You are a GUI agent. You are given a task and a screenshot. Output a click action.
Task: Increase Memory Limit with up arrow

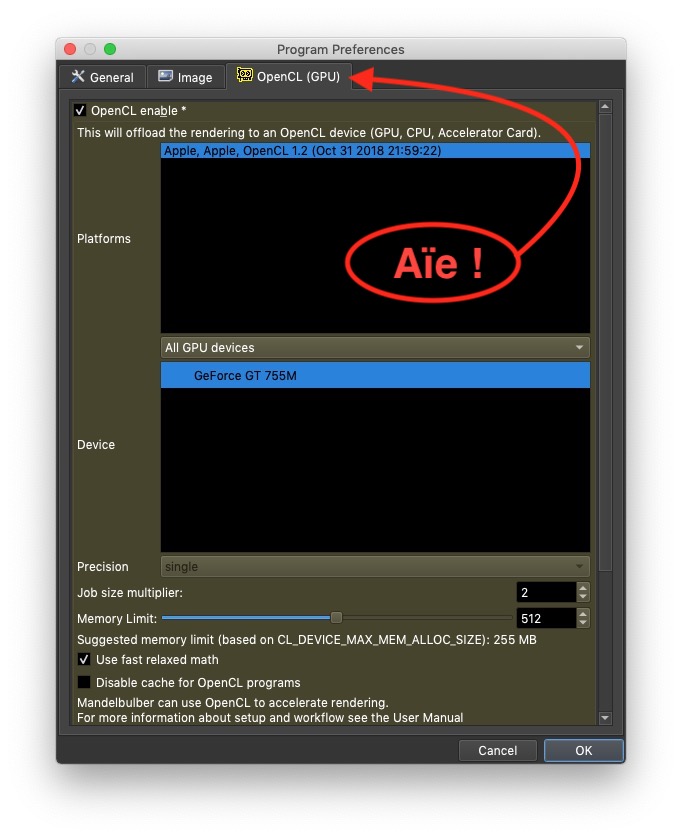583,614
